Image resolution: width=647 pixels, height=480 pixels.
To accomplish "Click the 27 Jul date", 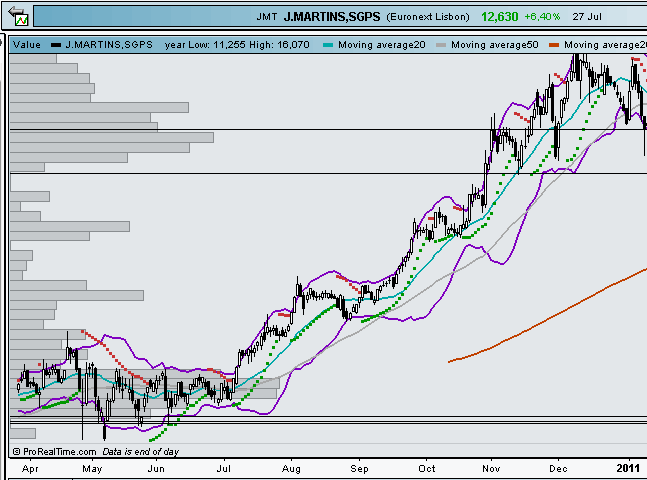I will [587, 17].
